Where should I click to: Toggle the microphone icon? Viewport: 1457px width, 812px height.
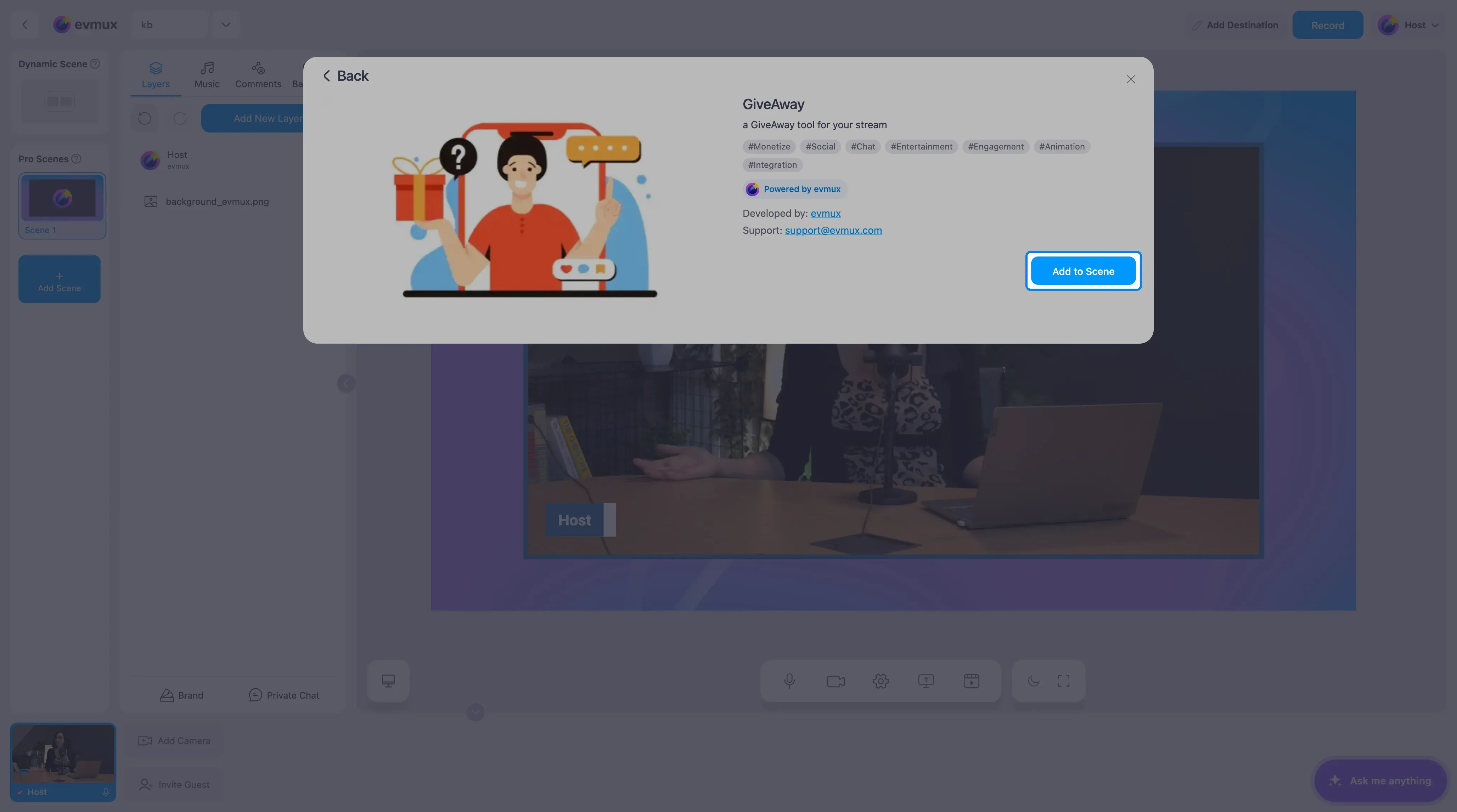pyautogui.click(x=789, y=681)
